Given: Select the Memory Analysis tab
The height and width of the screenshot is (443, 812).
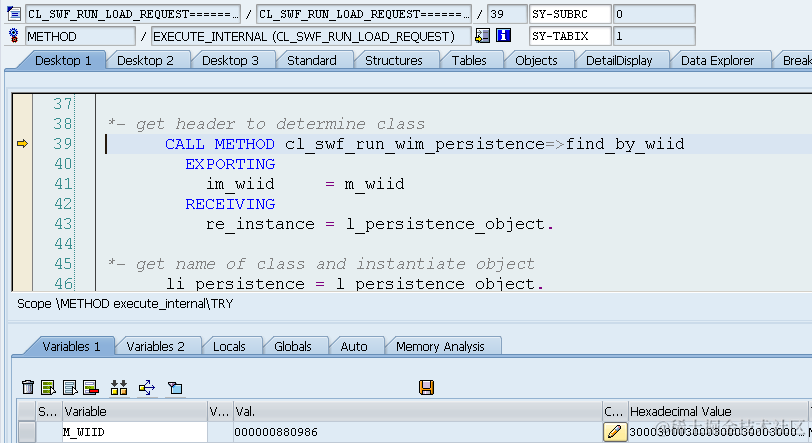Looking at the screenshot, I should [x=440, y=346].
